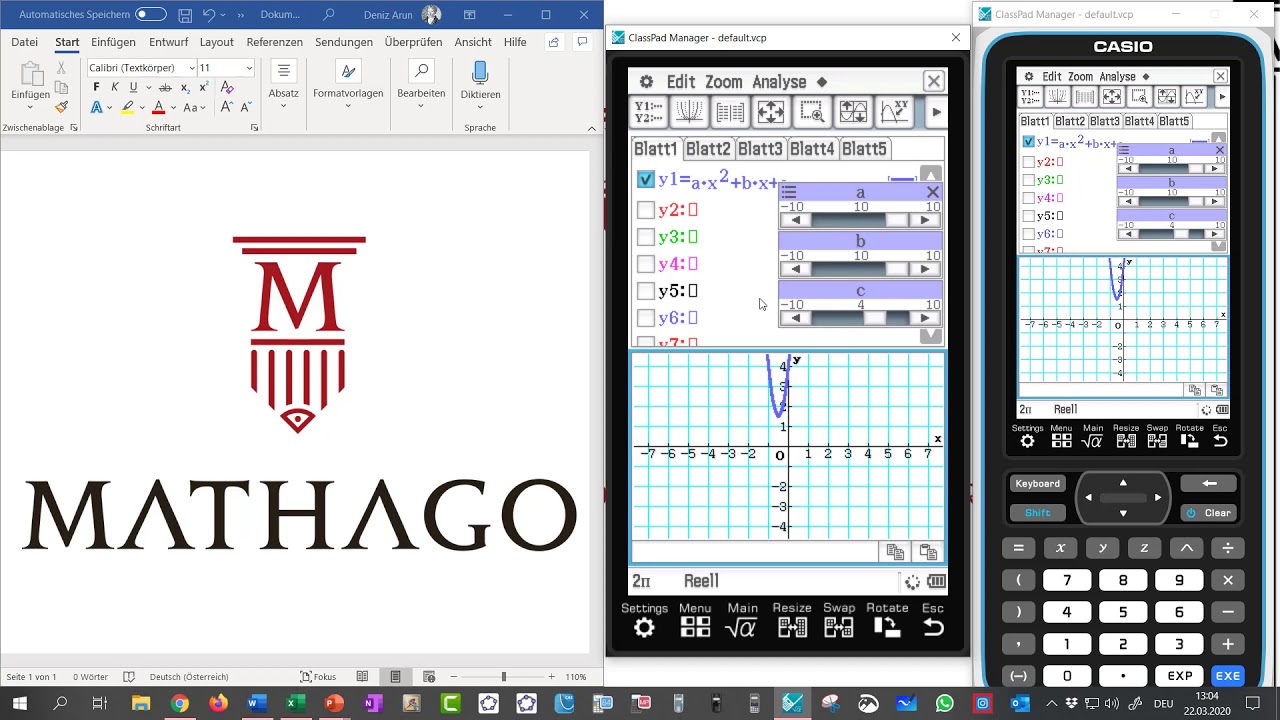Open Word search magnifier in title bar

(x=329, y=15)
